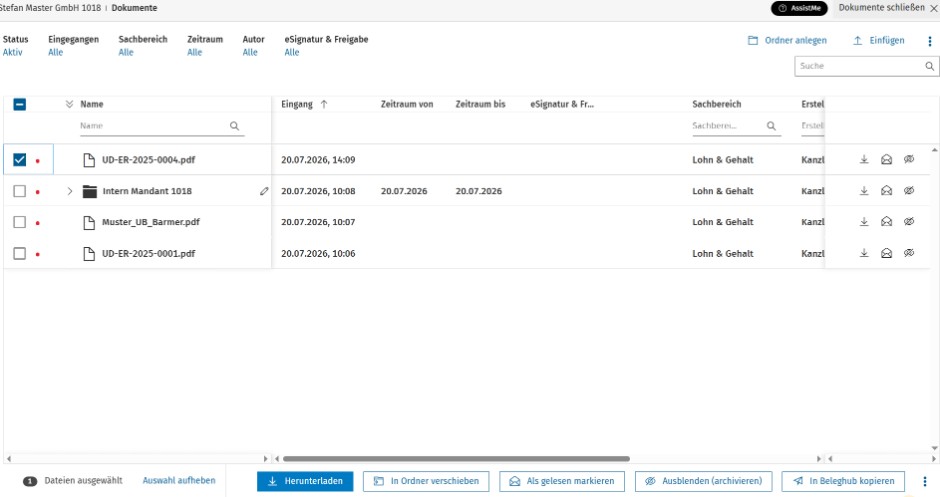Click the Stefan Master GmbH 1018 breadcrumb
Viewport: 940px width, 497px height.
(50, 8)
